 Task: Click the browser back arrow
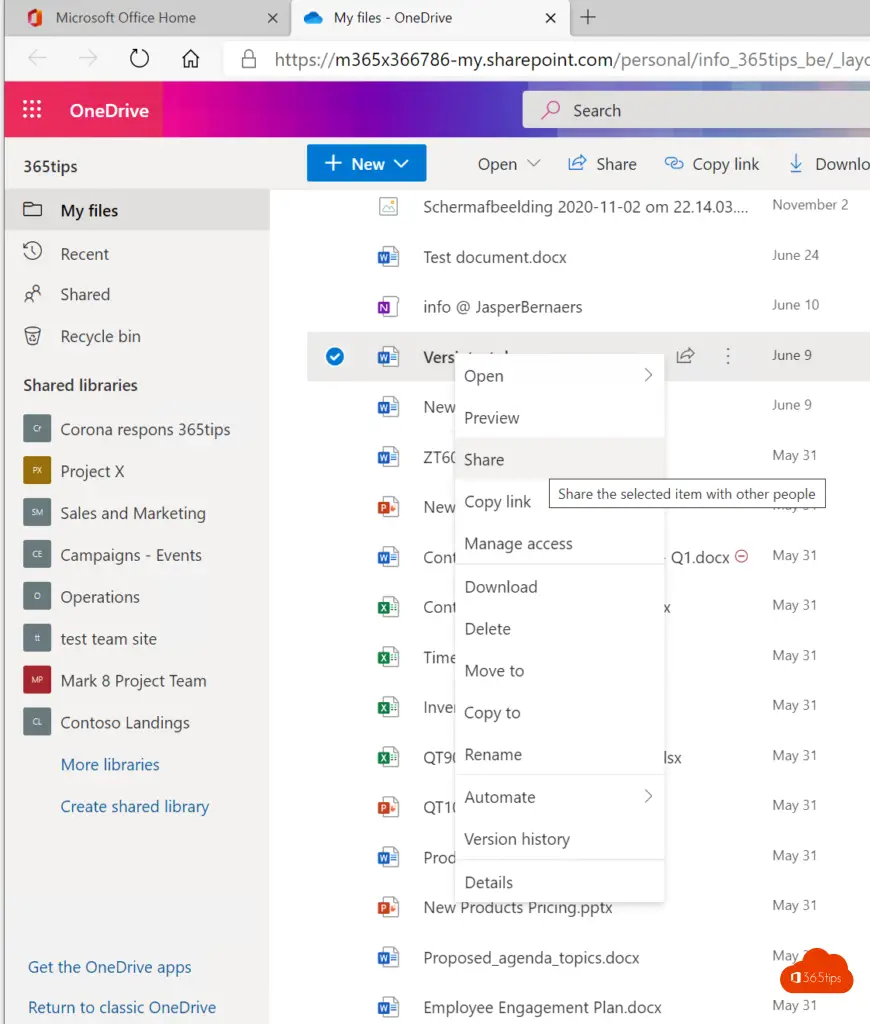point(37,59)
